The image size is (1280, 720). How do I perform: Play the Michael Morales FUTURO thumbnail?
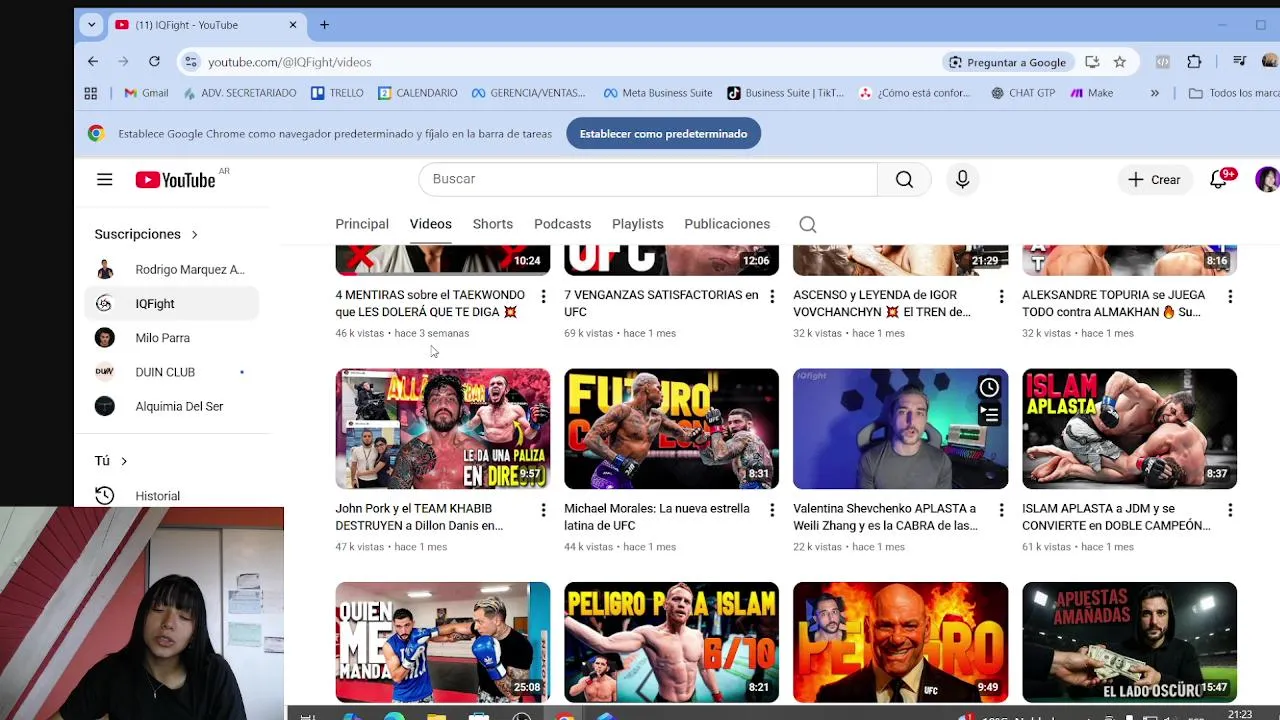(x=671, y=429)
